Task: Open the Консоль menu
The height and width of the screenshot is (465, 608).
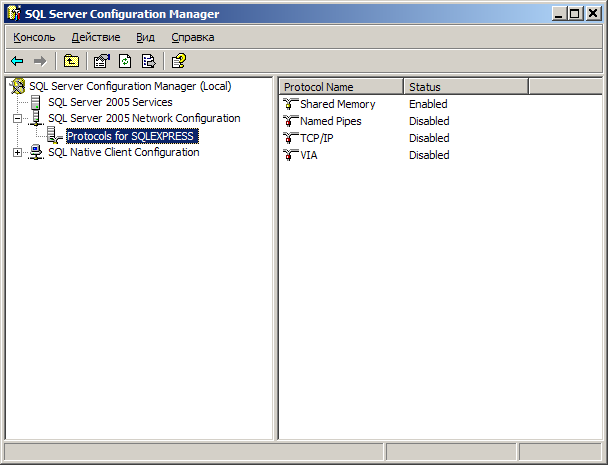Action: click(x=34, y=37)
